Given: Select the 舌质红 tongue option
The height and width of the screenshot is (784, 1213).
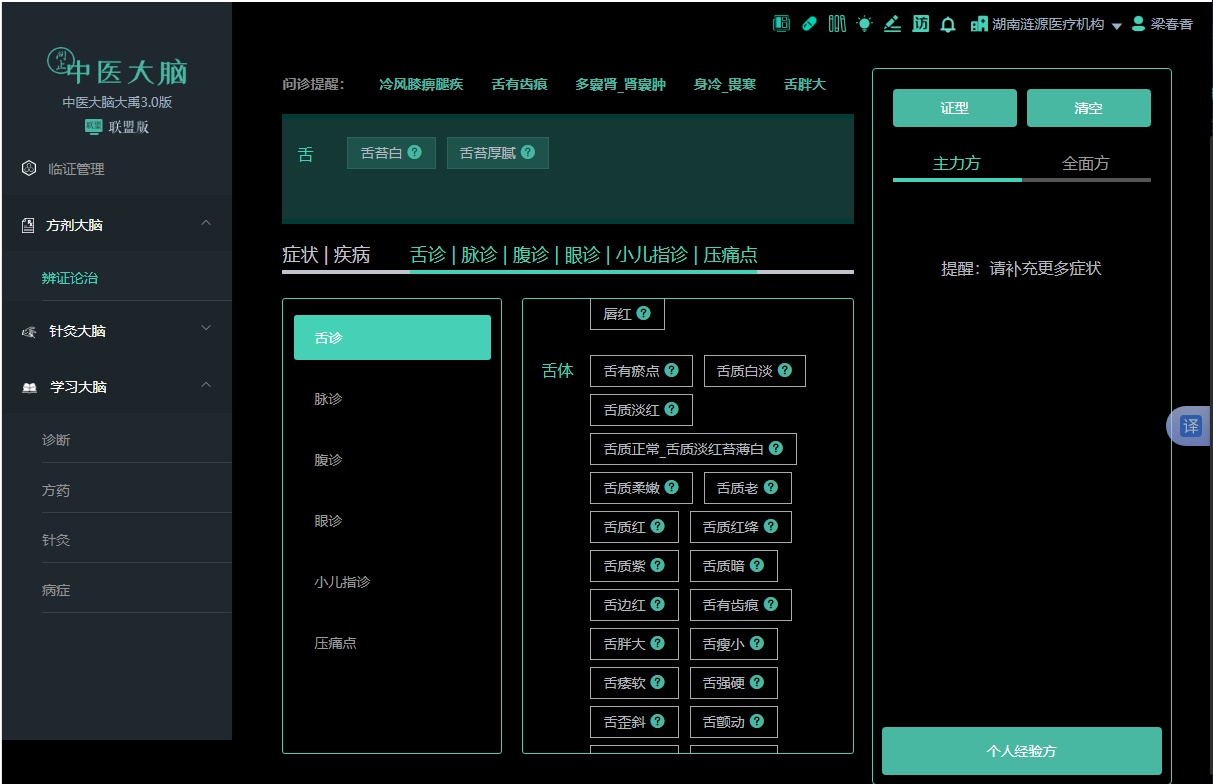Looking at the screenshot, I should (634, 527).
